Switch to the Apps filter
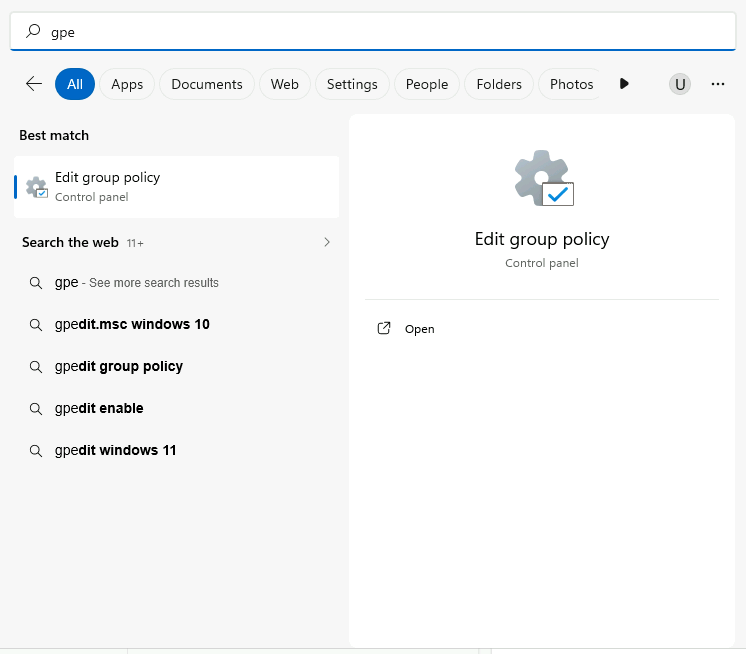 pos(127,84)
